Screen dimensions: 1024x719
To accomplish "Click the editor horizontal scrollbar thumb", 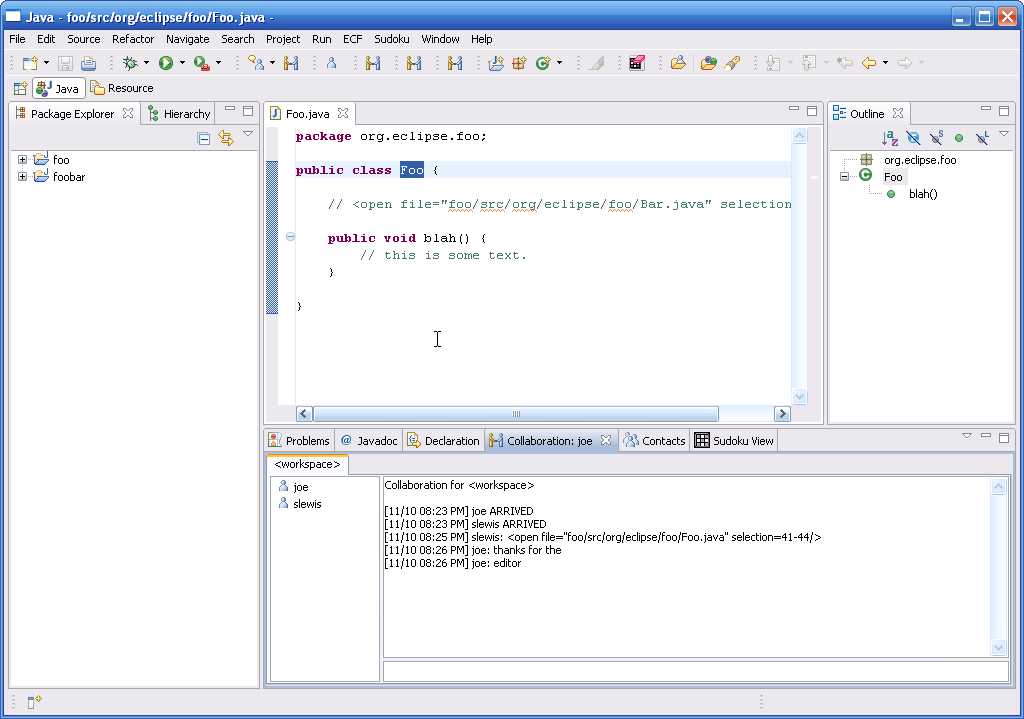I will [x=516, y=413].
